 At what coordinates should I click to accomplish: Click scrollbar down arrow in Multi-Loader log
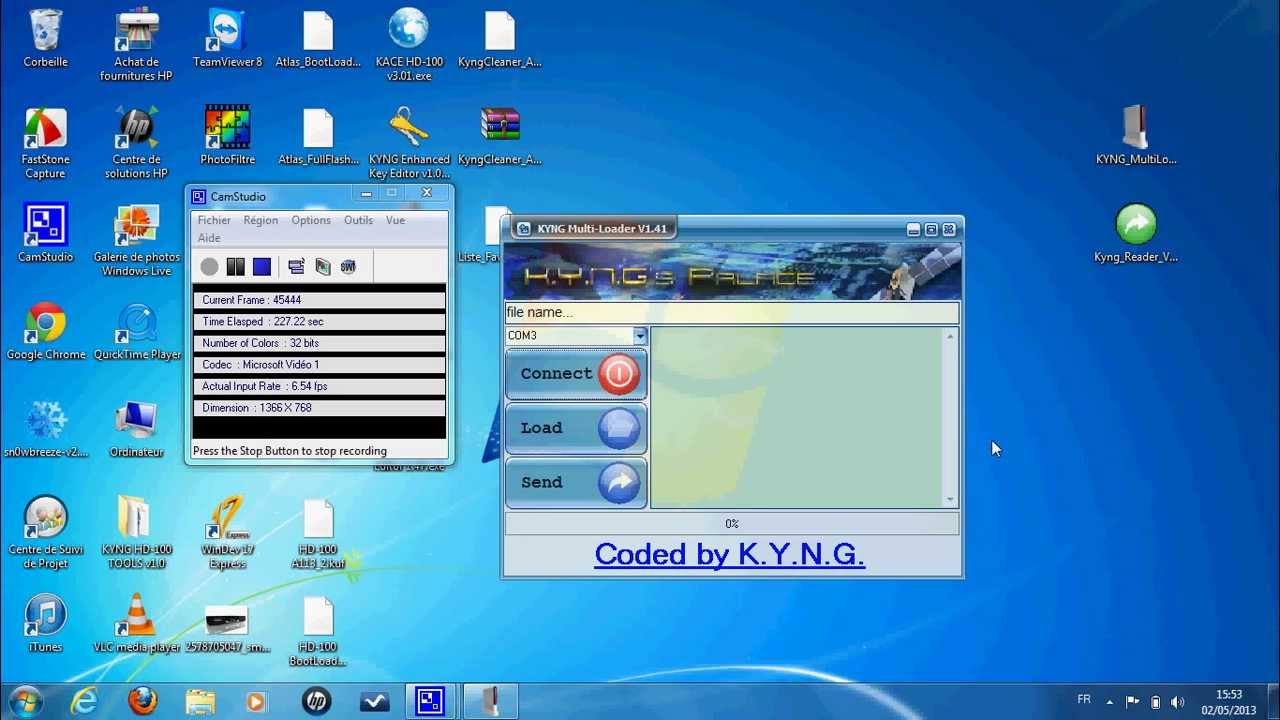tap(950, 499)
